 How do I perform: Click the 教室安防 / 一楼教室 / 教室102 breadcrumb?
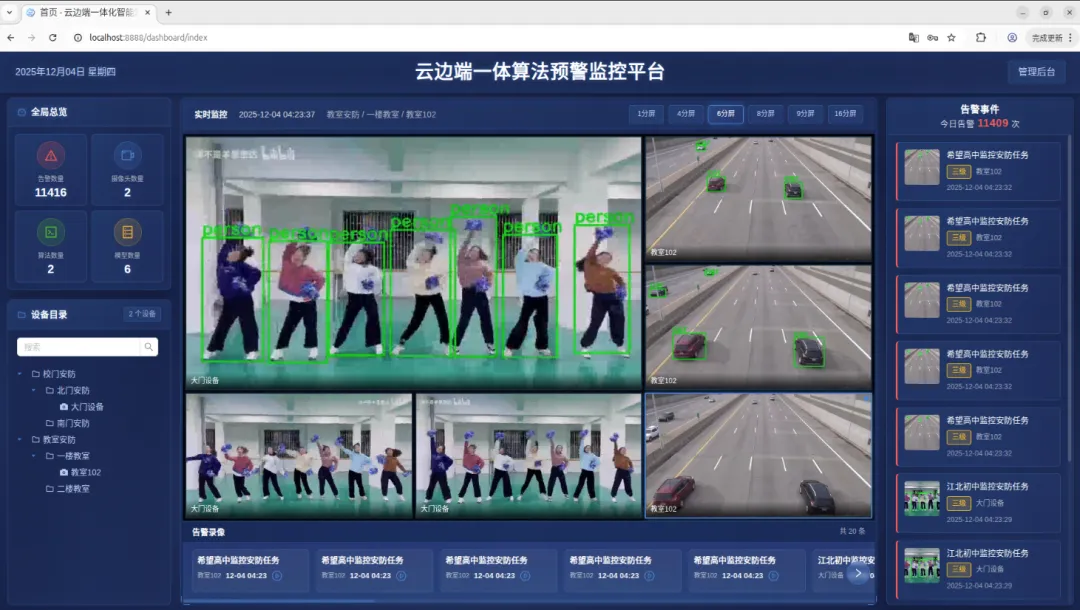coord(381,114)
